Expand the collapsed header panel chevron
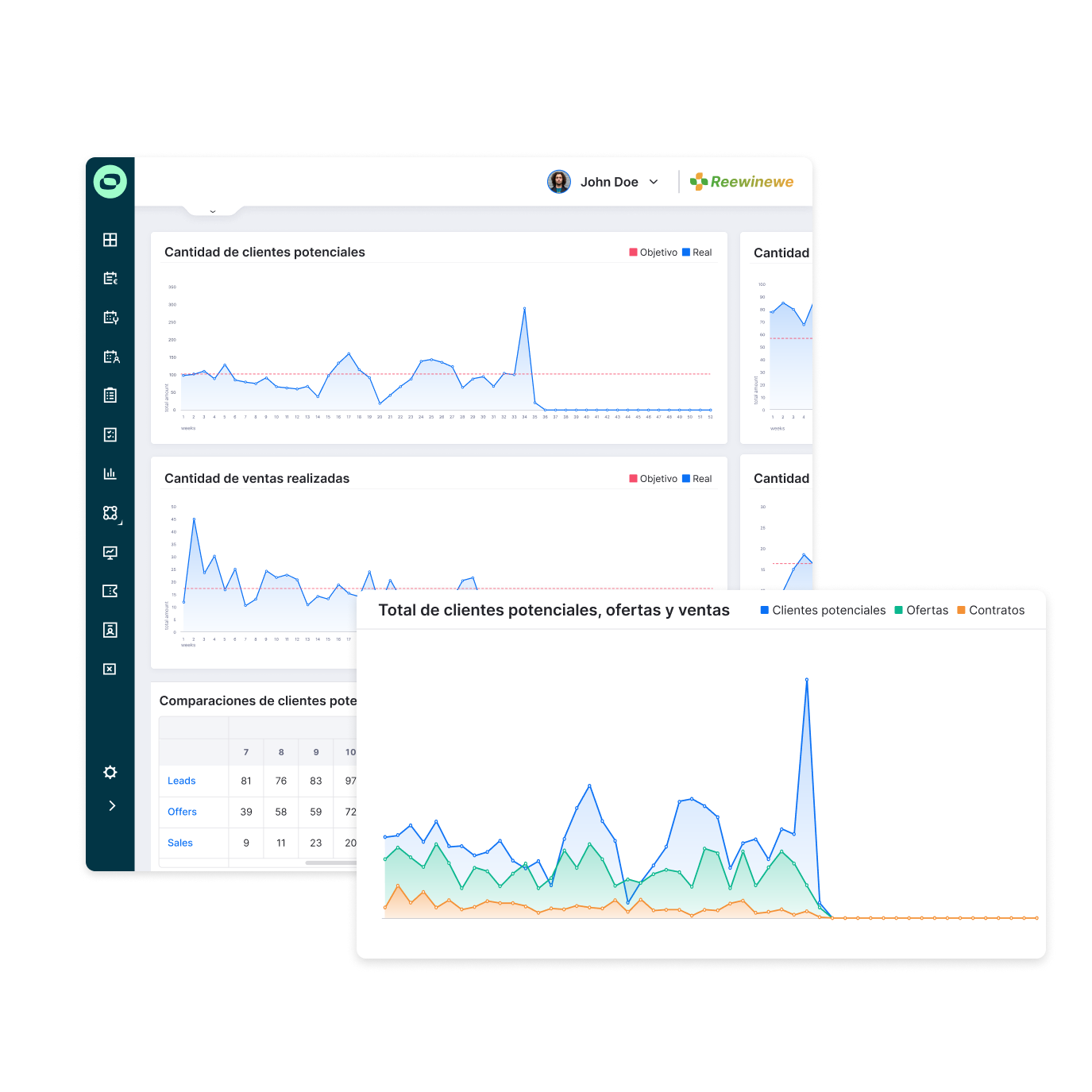1092x1092 pixels. click(213, 211)
